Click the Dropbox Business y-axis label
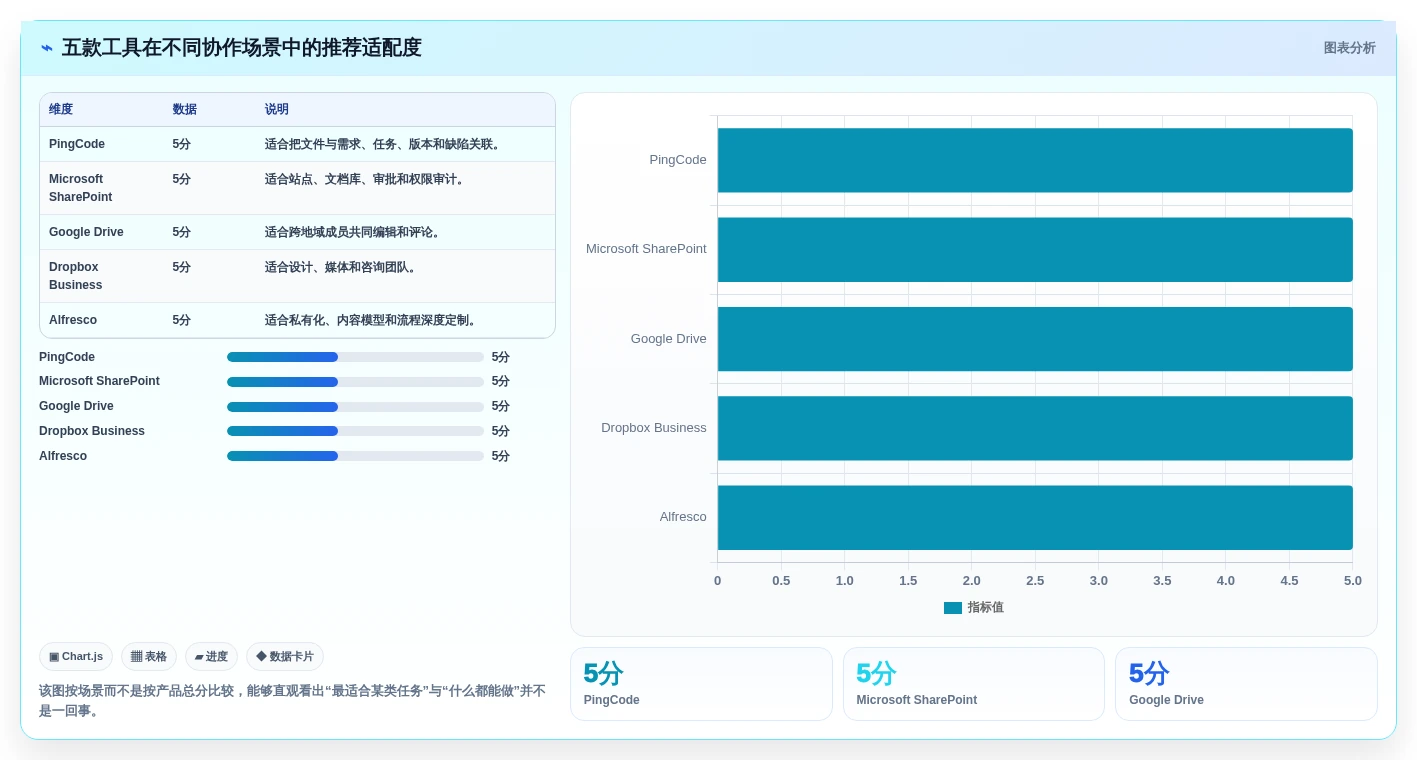This screenshot has width=1417, height=760. (654, 428)
